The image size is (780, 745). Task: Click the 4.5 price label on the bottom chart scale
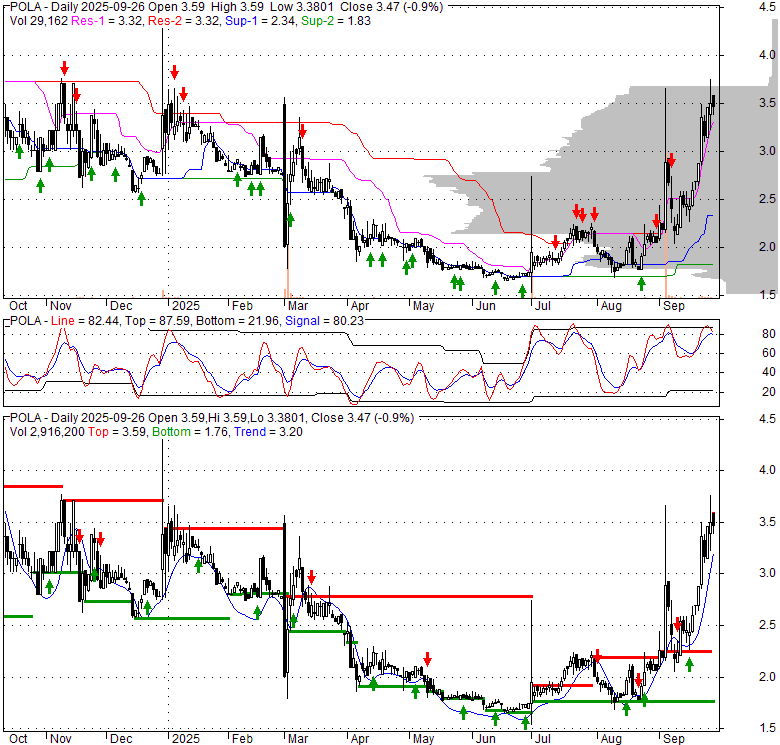click(x=767, y=419)
